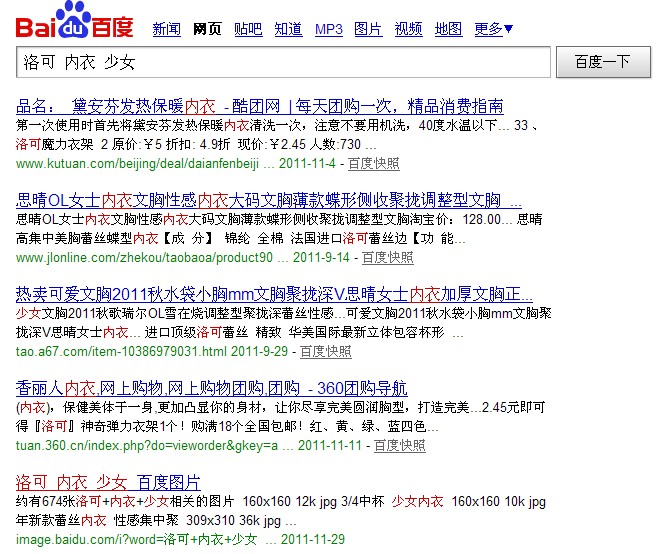Expand the 更多 dropdown menu
Viewport: 659px width, 554px height.
point(494,29)
